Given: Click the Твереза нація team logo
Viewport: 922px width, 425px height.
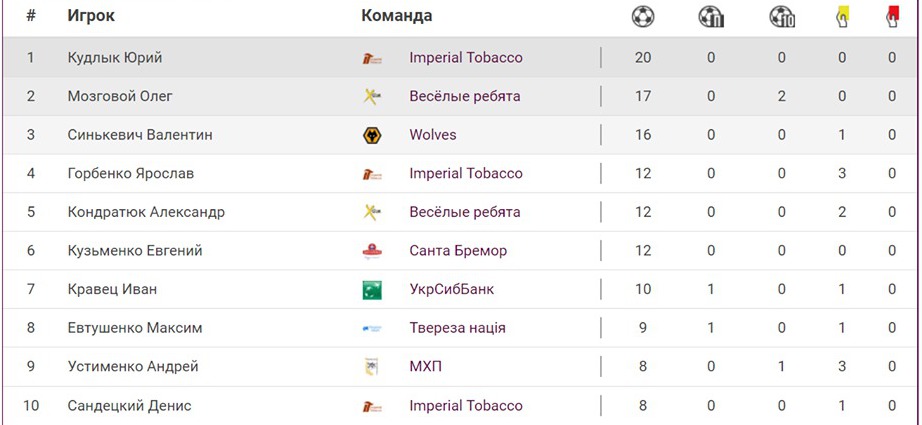Looking at the screenshot, I should point(372,328).
